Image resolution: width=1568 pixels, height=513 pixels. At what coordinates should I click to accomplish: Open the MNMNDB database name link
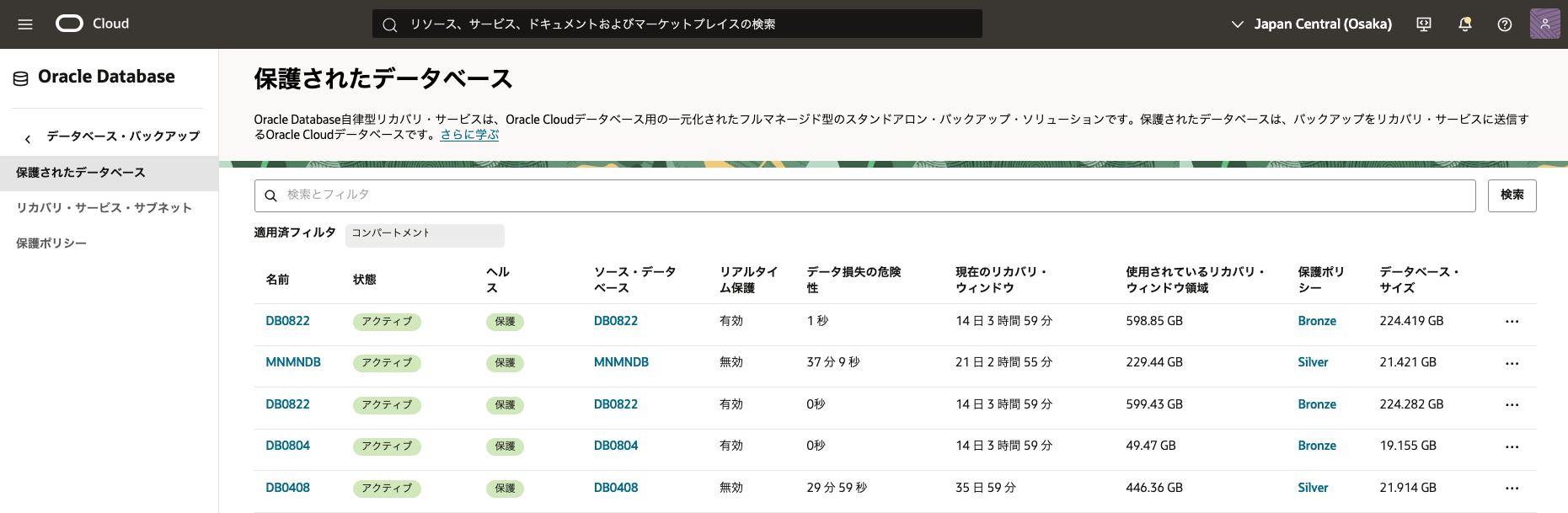[293, 362]
